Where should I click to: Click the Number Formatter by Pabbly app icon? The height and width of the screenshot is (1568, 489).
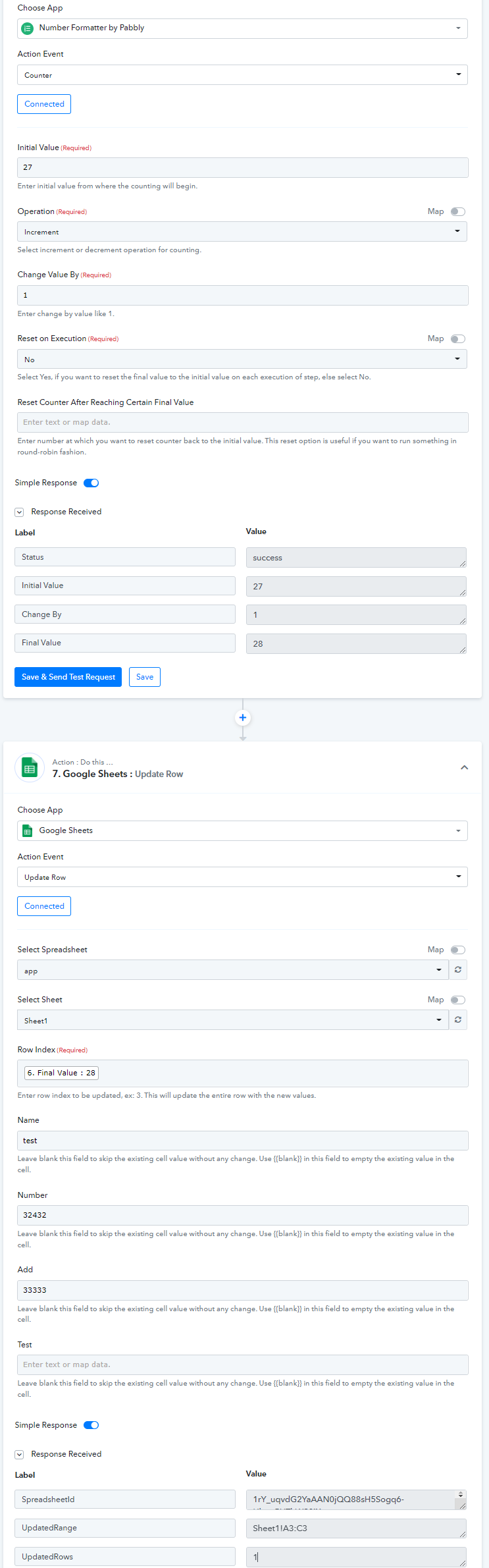click(27, 28)
